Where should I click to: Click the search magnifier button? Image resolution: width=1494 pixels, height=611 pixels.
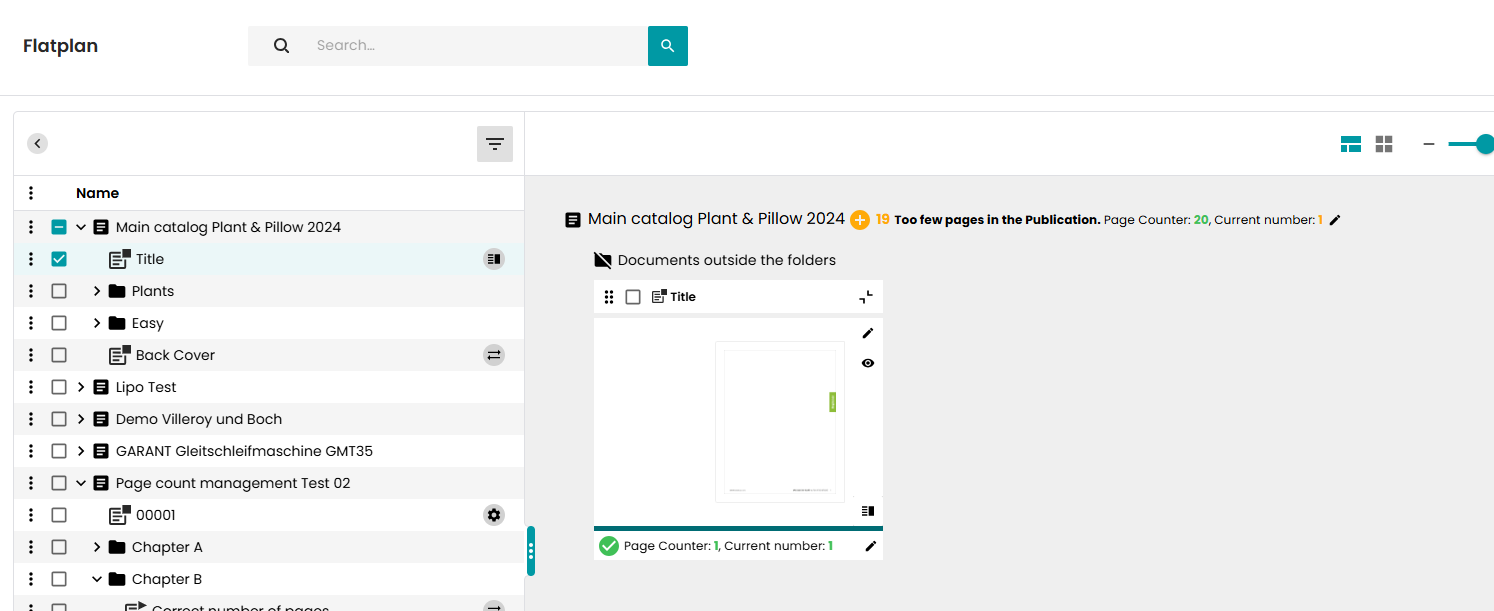(667, 45)
